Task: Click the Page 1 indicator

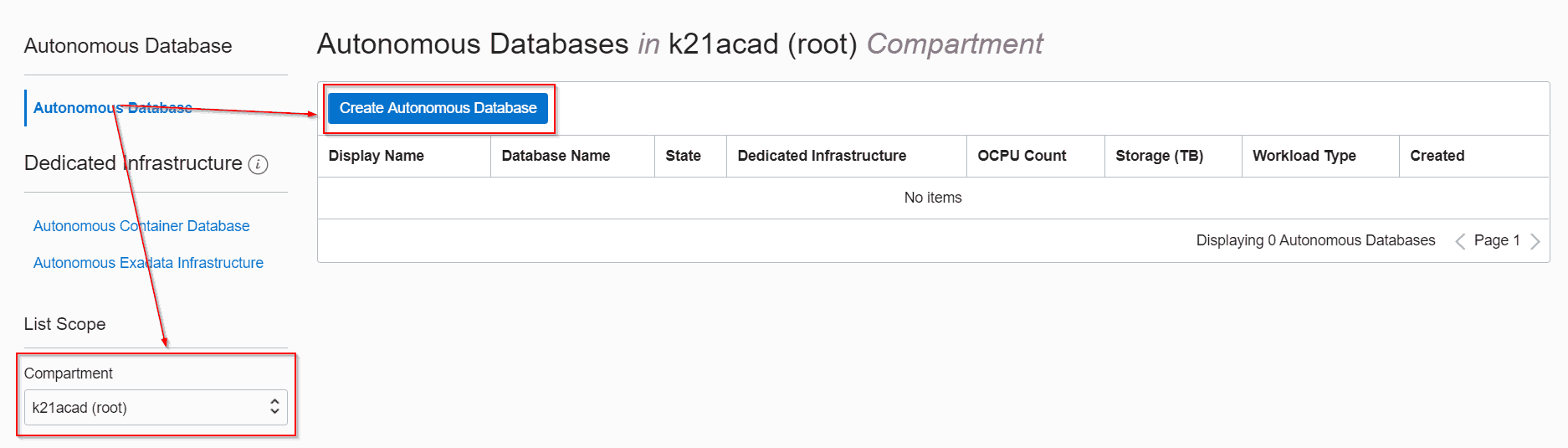Action: (x=1497, y=240)
